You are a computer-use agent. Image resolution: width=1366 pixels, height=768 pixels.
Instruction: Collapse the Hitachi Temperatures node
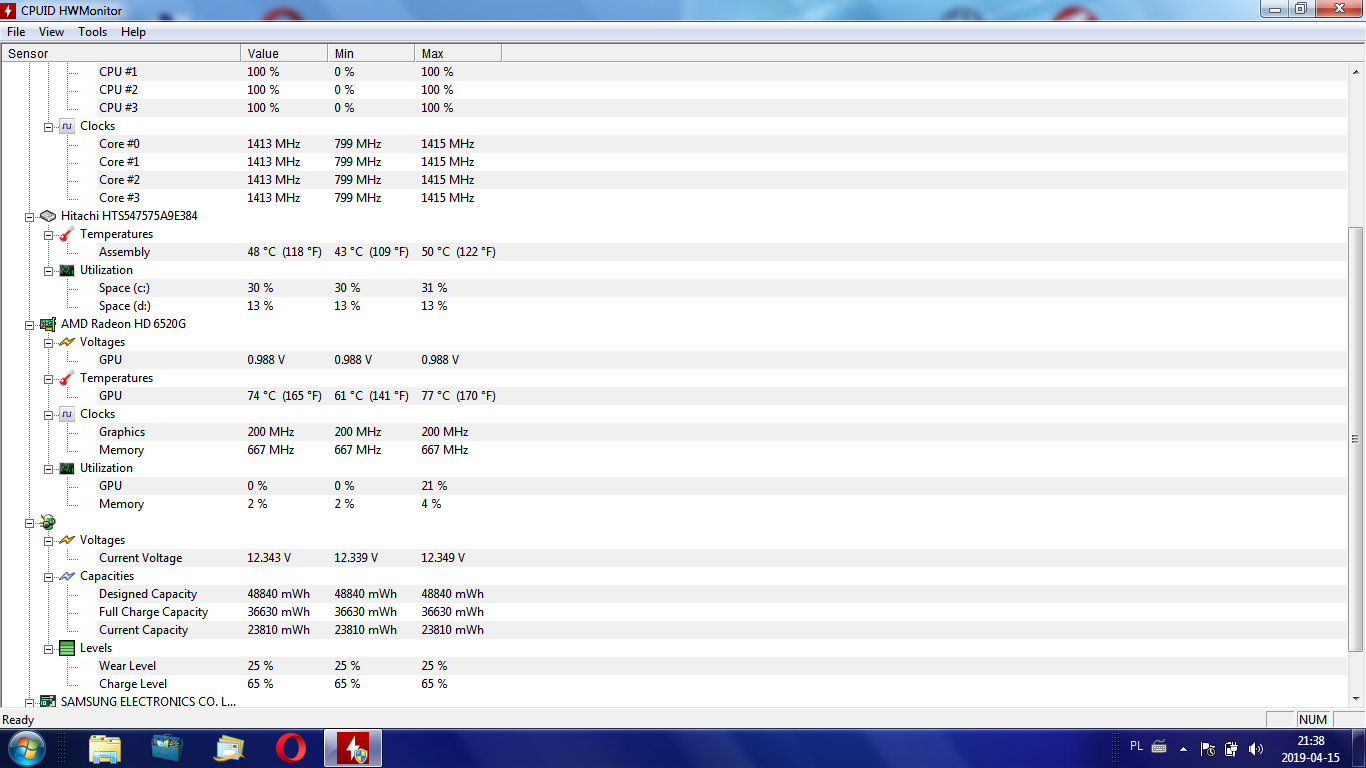48,234
